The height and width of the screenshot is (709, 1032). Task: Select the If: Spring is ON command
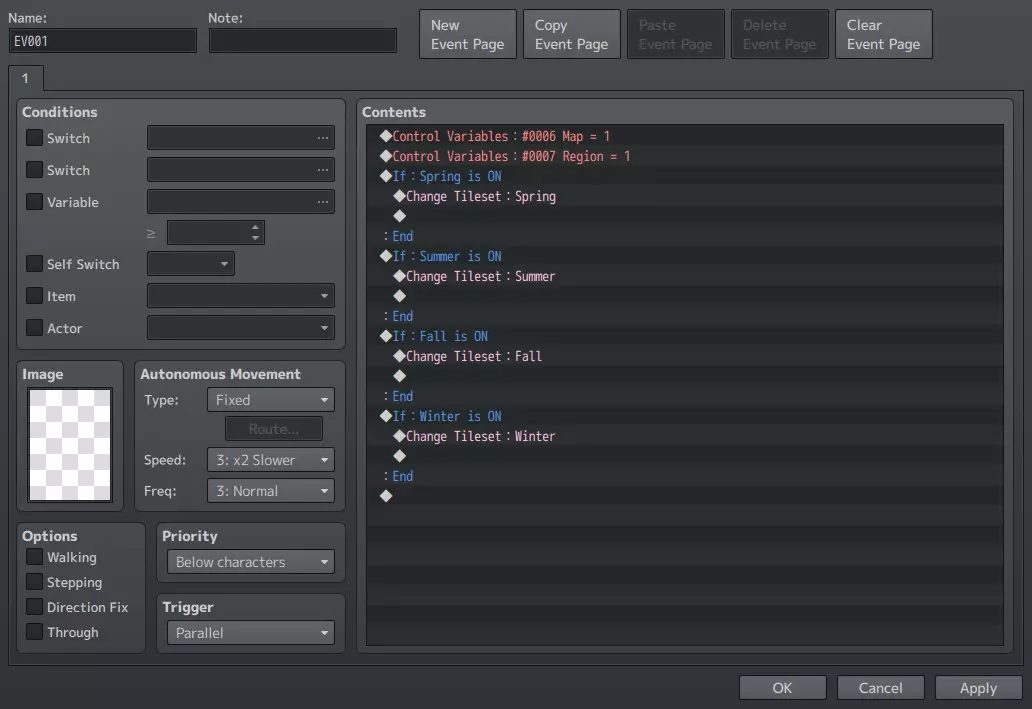pos(447,176)
